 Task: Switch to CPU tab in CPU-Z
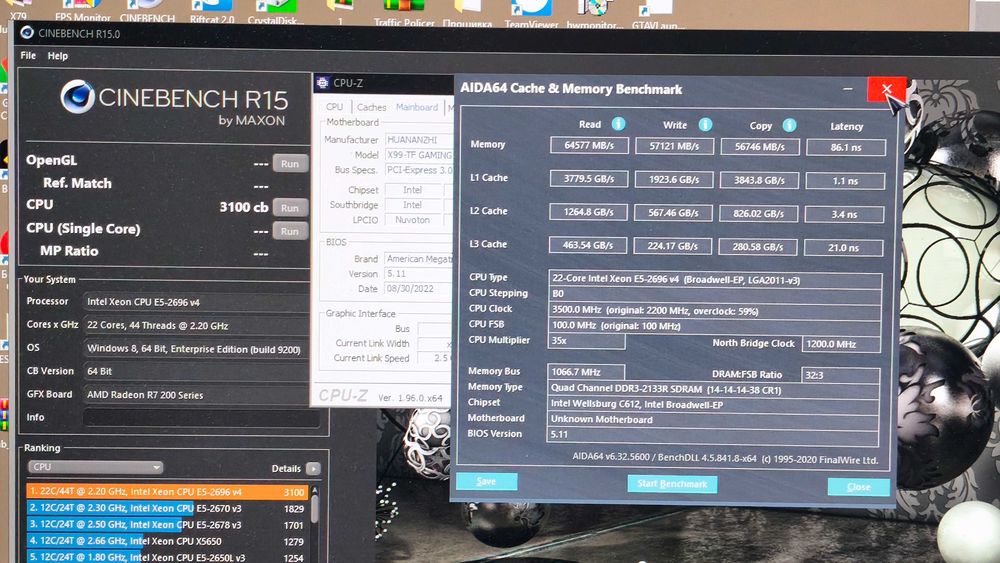click(x=334, y=107)
